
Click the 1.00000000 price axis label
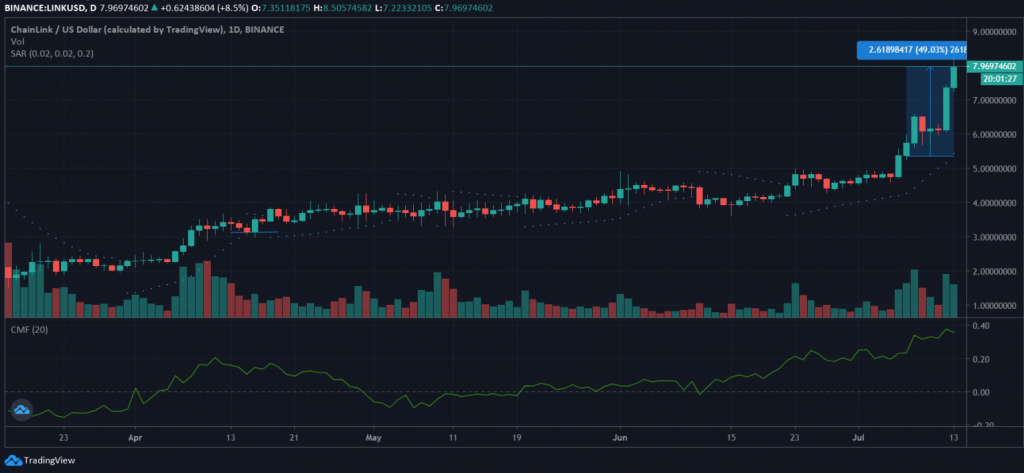[x=994, y=306]
